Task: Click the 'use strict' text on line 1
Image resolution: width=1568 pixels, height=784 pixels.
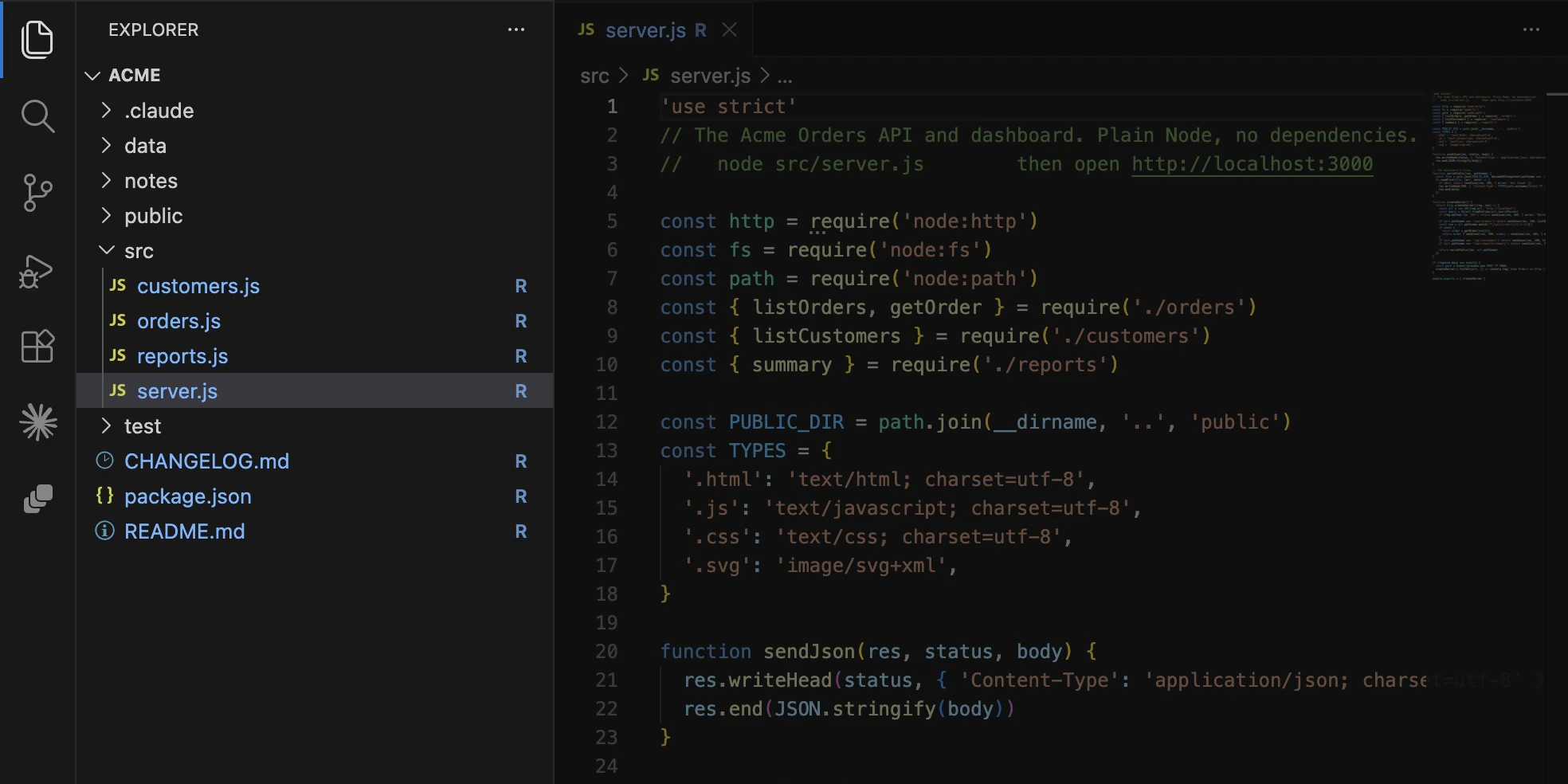Action: tap(728, 107)
